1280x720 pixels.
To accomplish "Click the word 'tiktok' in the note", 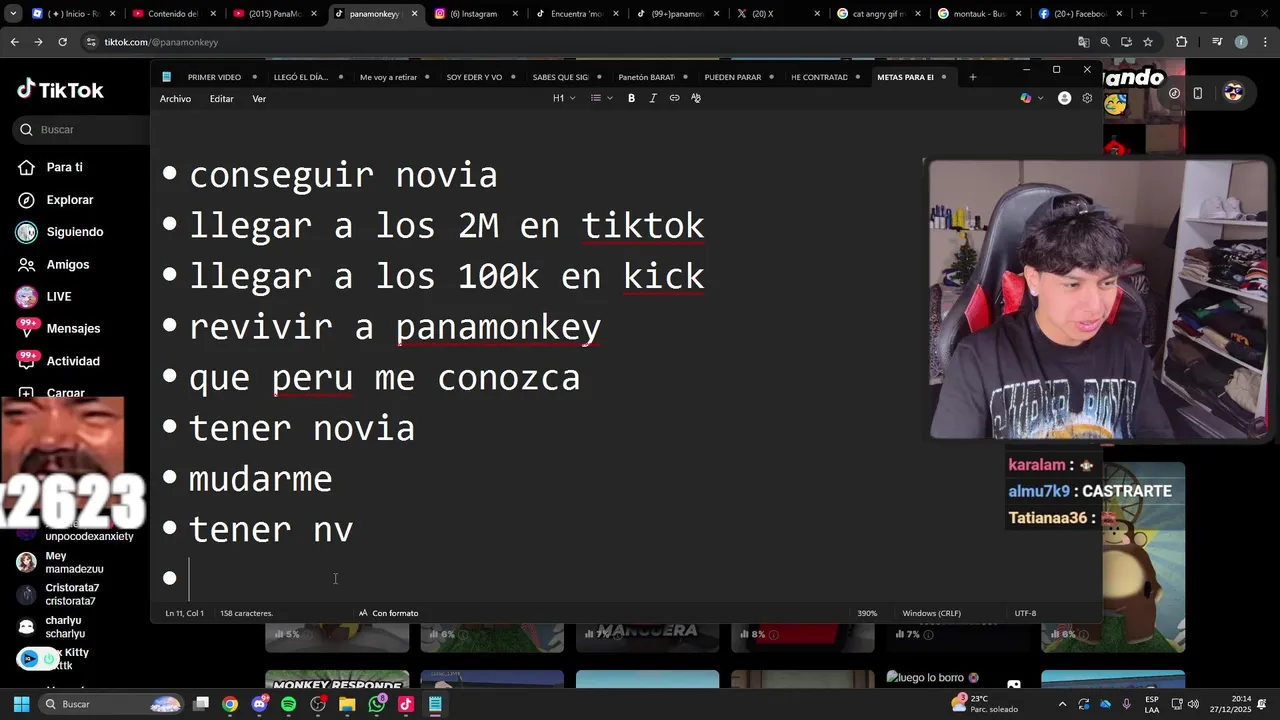I will pos(643,226).
